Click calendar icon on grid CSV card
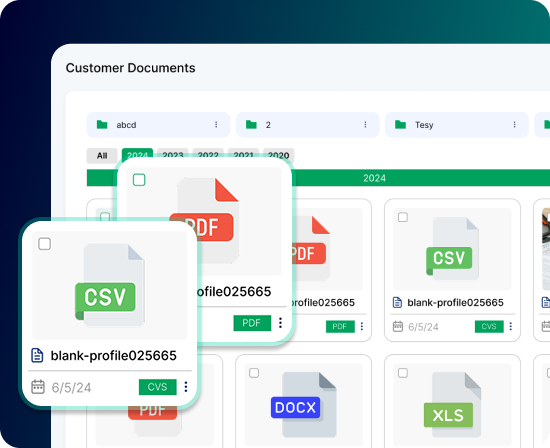Screen dimensions: 550x448 coord(398,327)
